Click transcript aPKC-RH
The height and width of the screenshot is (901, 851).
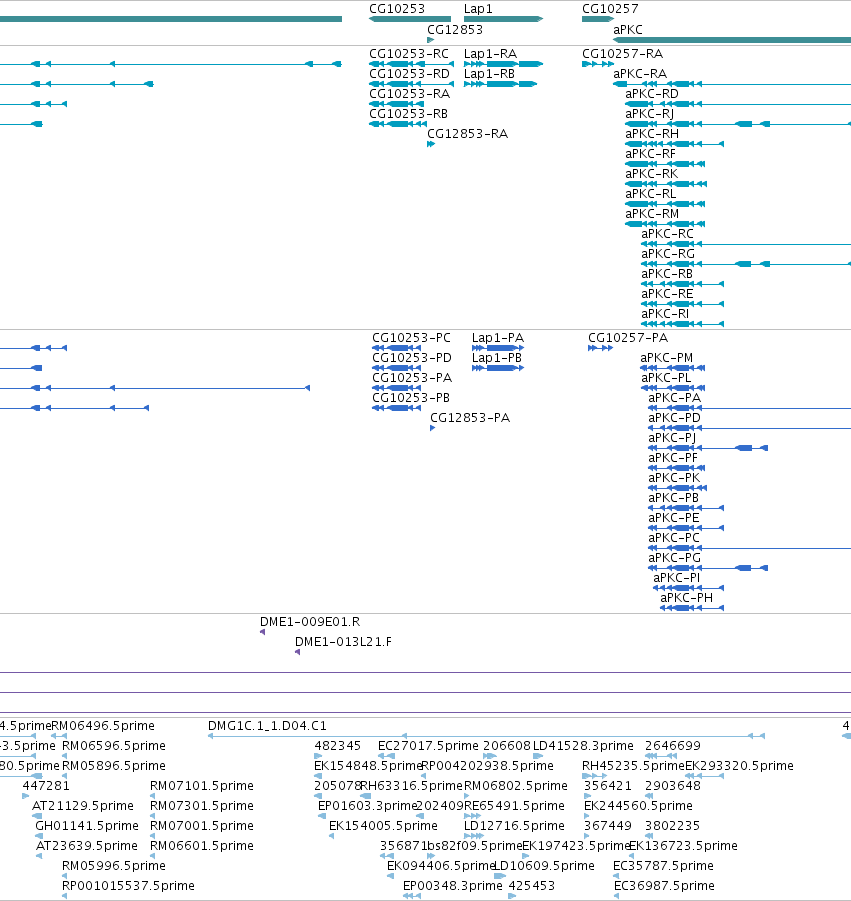[x=652, y=134]
